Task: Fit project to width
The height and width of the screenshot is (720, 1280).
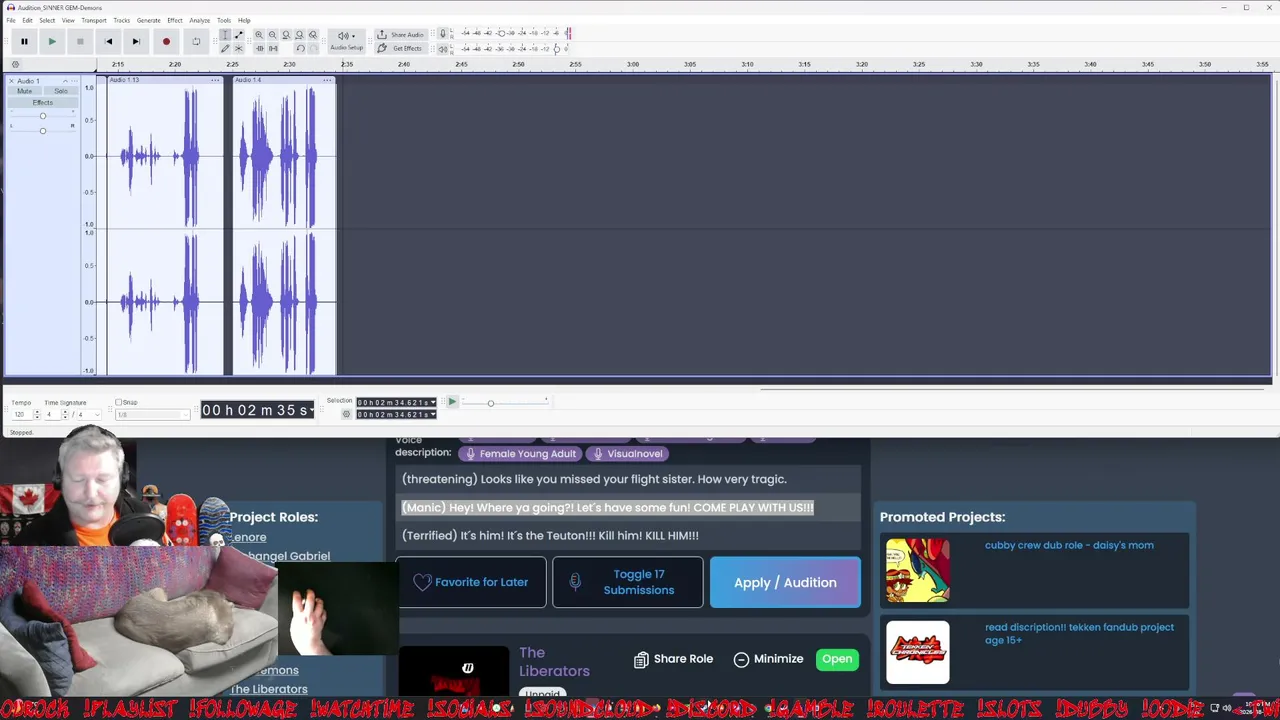Action: 299,35
